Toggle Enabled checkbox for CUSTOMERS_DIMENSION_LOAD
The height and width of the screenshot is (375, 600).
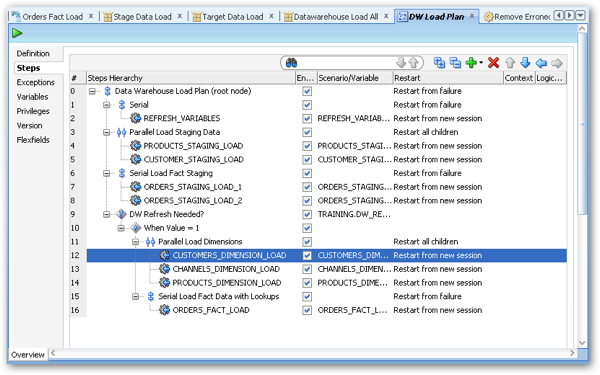(x=307, y=256)
